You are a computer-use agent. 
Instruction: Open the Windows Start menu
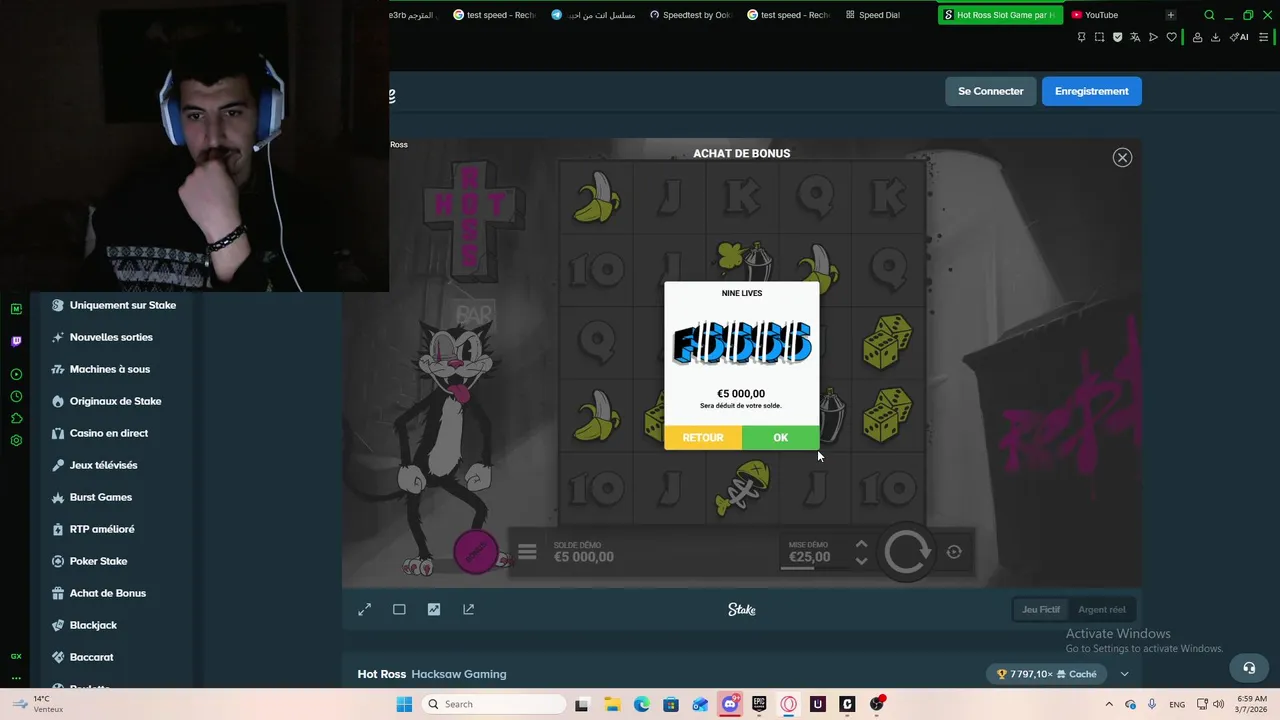[x=404, y=704]
